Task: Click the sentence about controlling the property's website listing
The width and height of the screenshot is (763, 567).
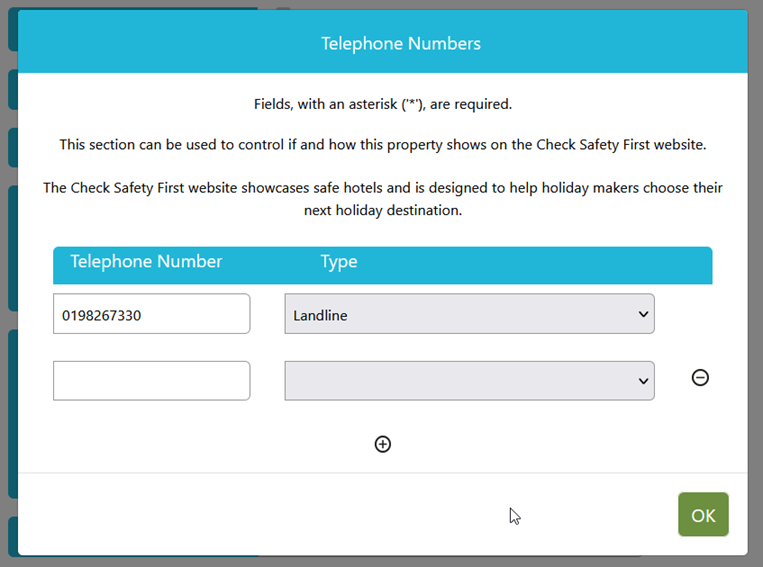Action: tap(382, 145)
